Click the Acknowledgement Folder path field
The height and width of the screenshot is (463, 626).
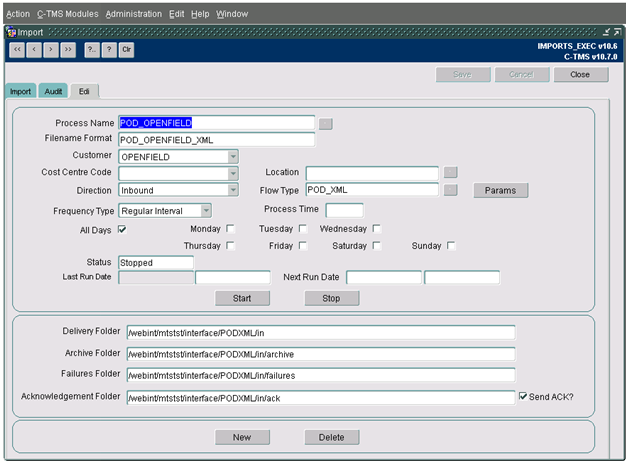coord(321,398)
